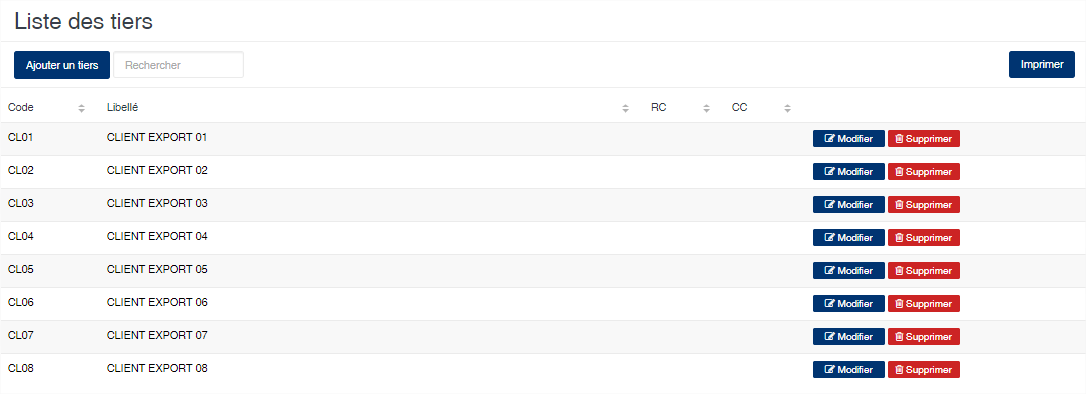This screenshot has height=394, width=1086.
Task: Click the Imprimer button
Action: coord(1042,64)
